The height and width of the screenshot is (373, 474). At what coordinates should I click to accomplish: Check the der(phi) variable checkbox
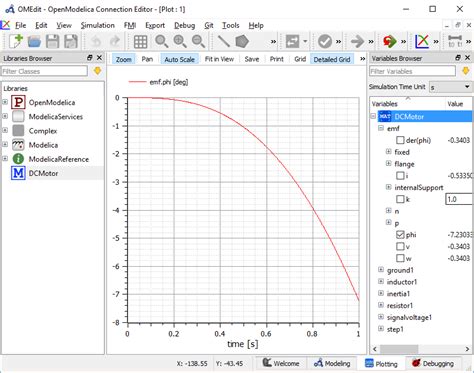coord(400,140)
